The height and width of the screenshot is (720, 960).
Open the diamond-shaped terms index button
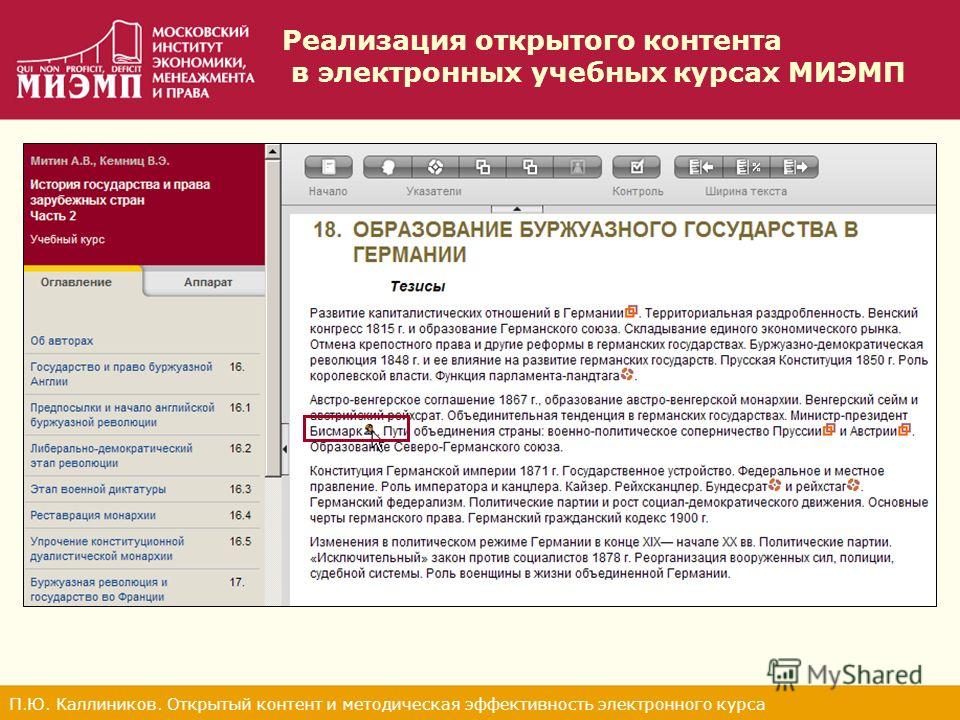435,167
